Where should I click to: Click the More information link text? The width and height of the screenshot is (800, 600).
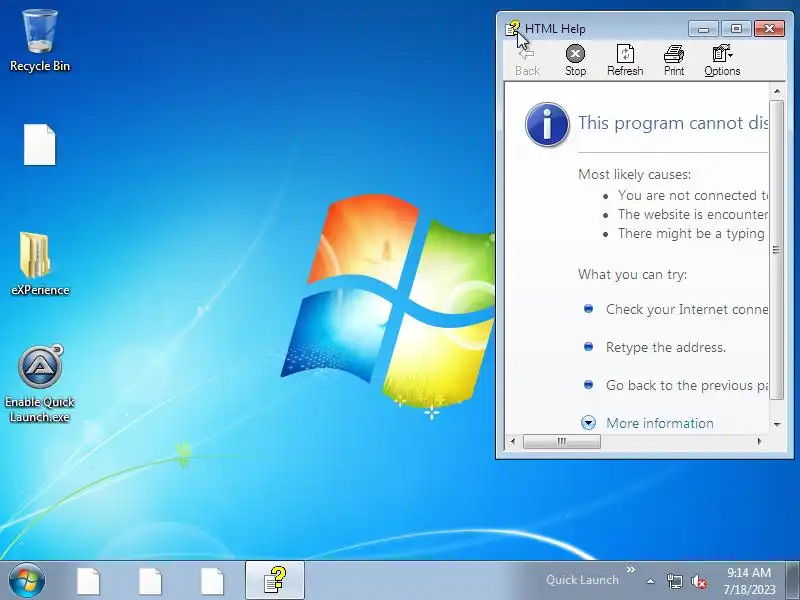pos(660,423)
